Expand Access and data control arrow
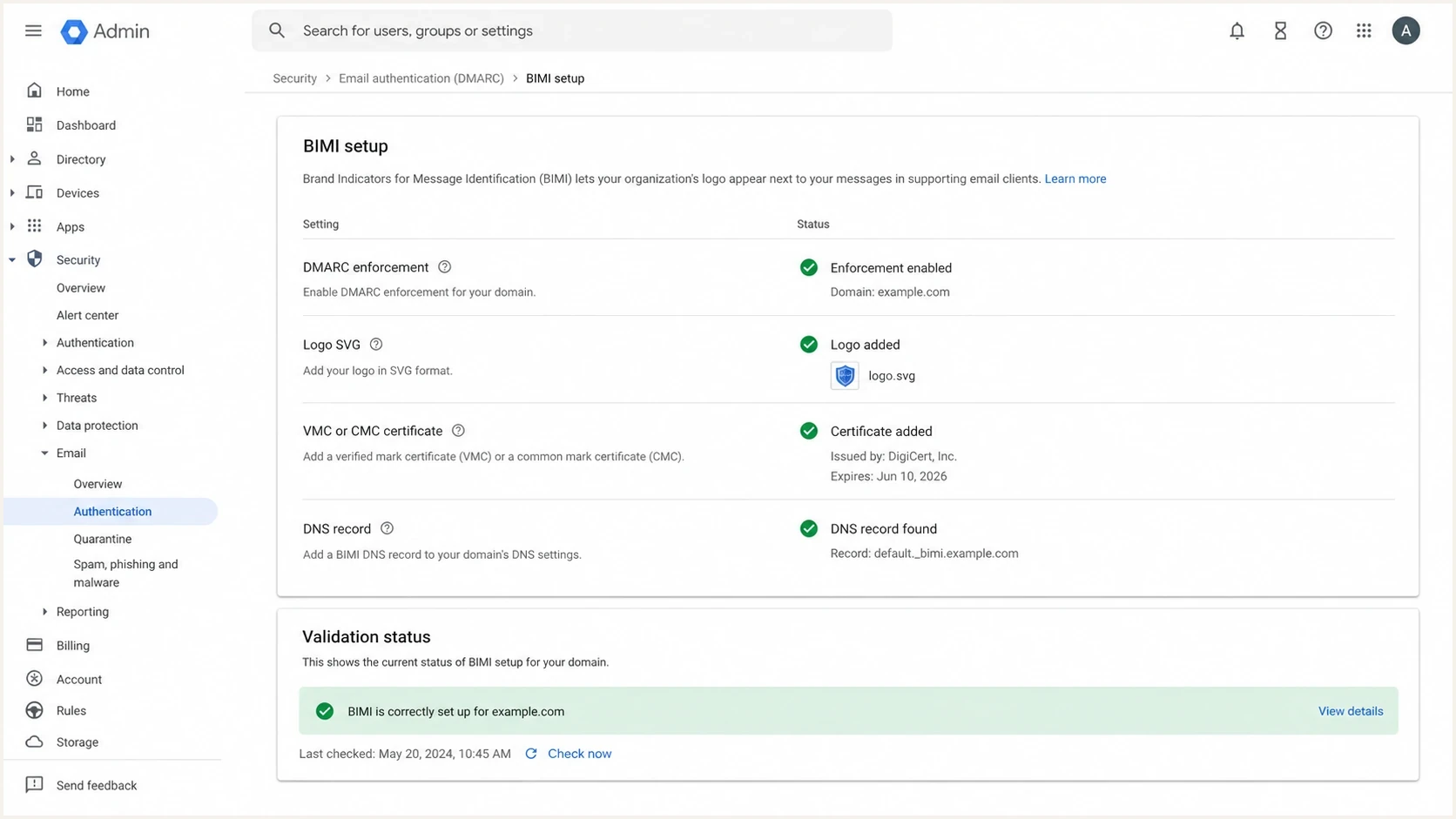 pyautogui.click(x=44, y=370)
